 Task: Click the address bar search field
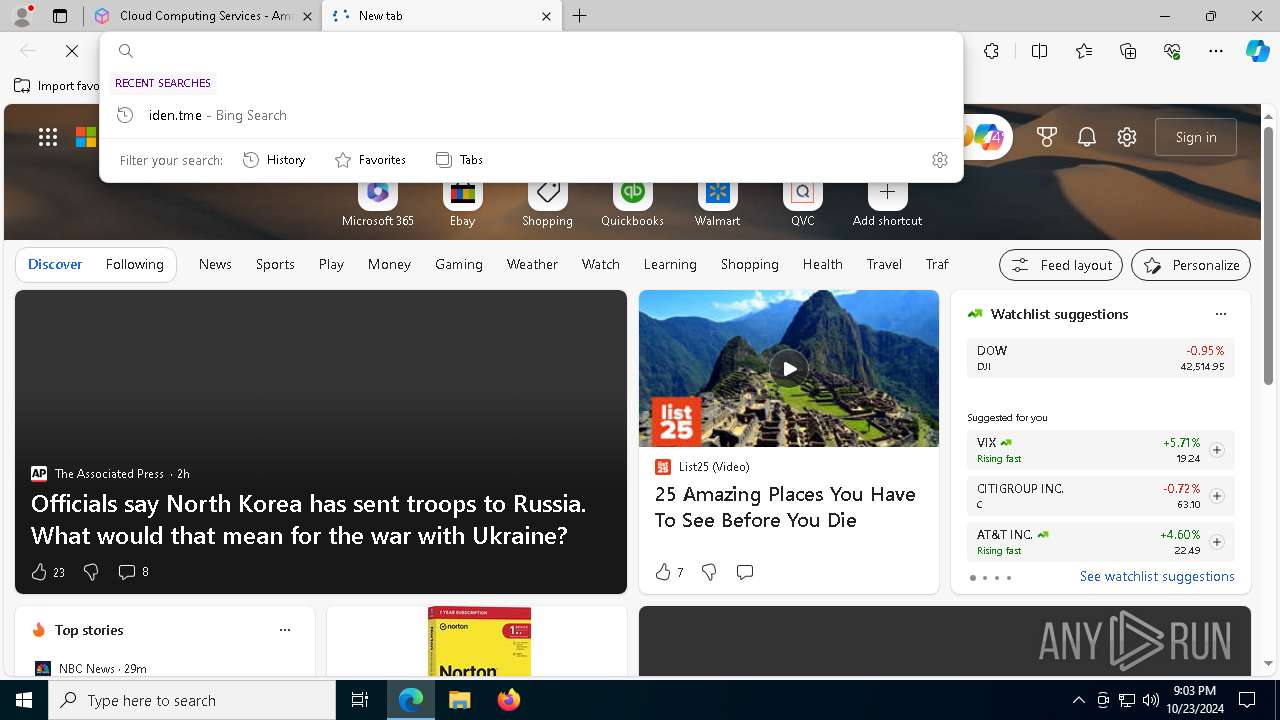pos(540,51)
